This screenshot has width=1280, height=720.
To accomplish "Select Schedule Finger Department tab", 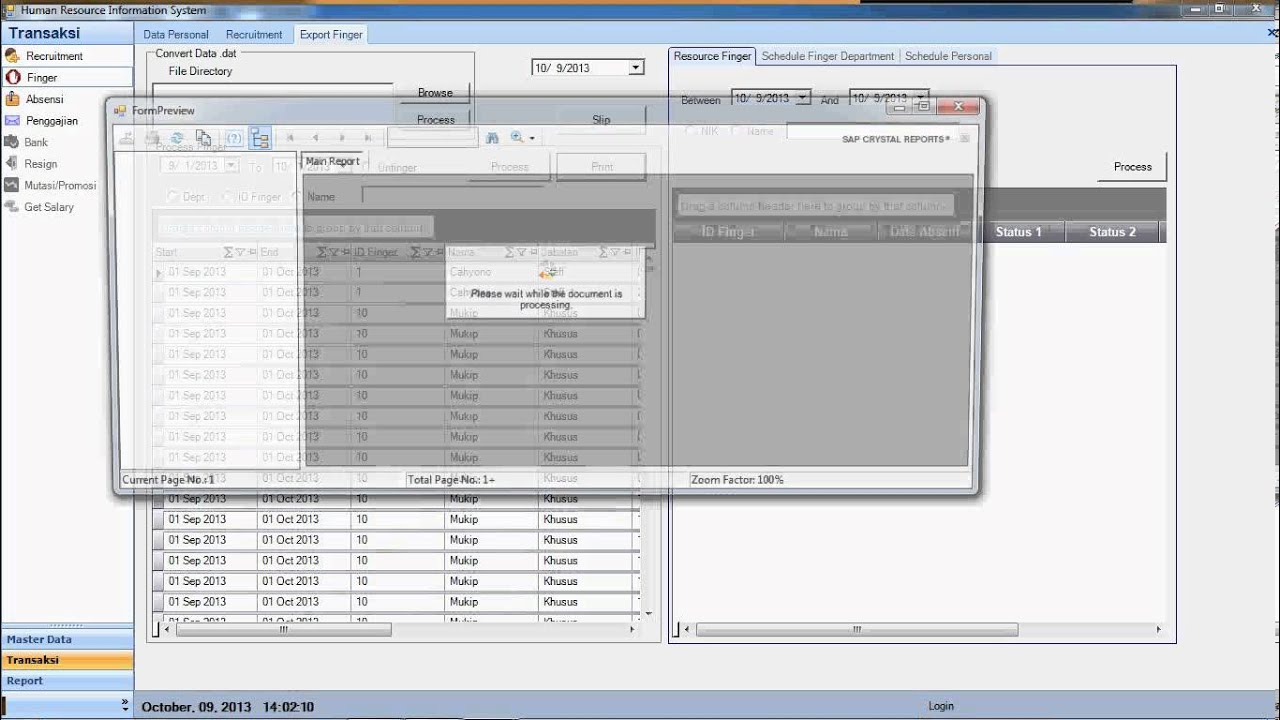I will click(828, 56).
